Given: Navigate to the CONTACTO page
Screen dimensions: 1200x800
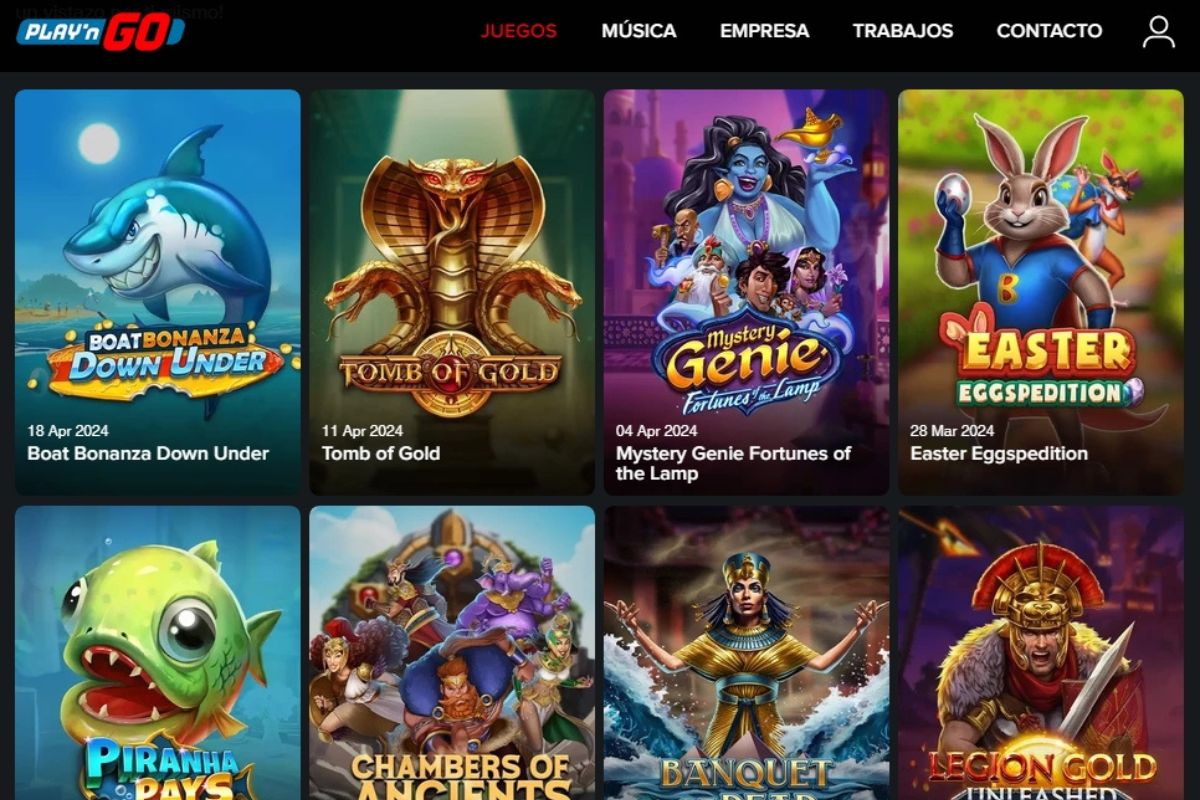Looking at the screenshot, I should coord(1049,31).
